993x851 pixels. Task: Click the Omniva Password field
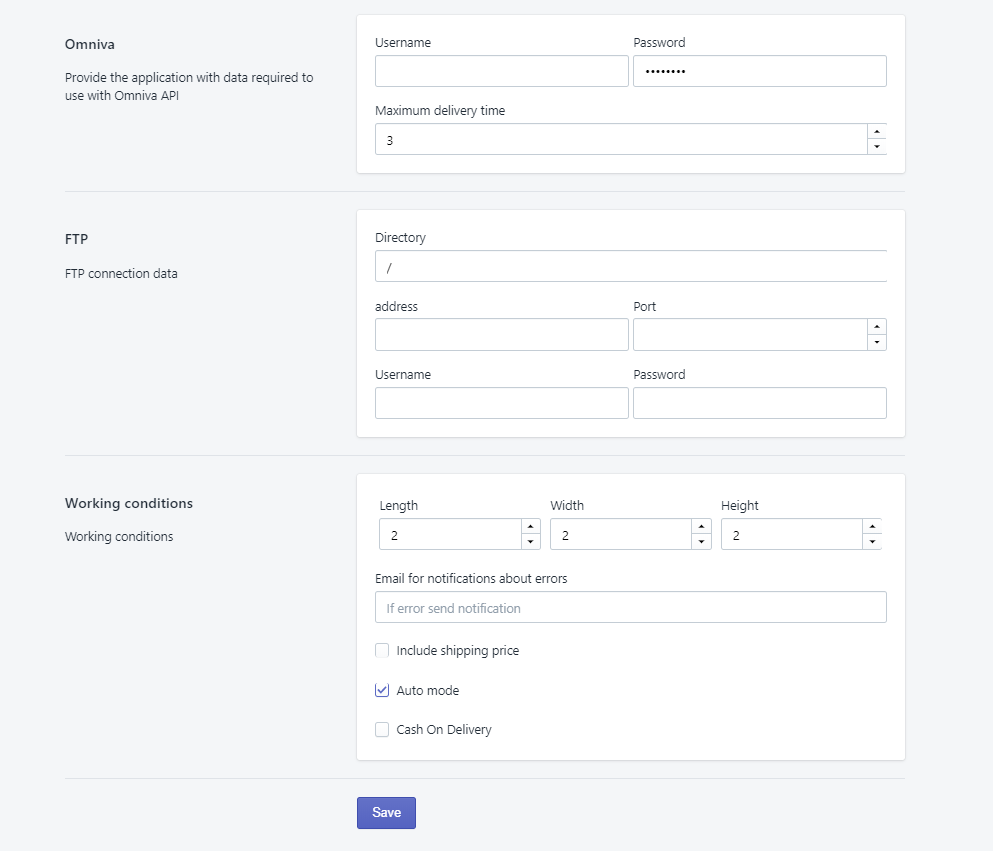pos(759,71)
